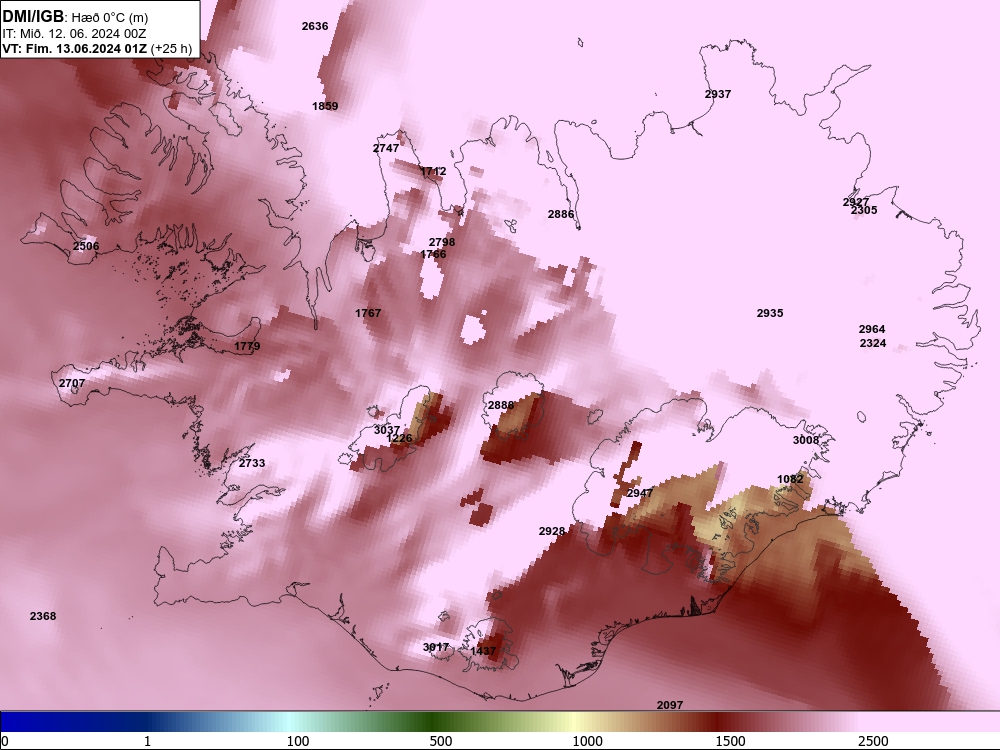This screenshot has width=1000, height=750.
Task: Click the DMI/IGB title in the legend box
Action: pyautogui.click(x=33, y=17)
